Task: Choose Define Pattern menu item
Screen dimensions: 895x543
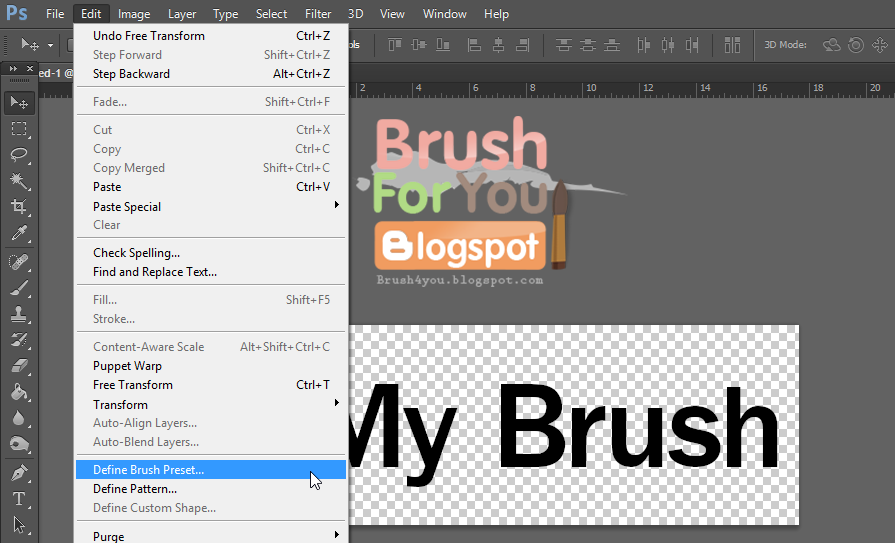Action: point(211,489)
